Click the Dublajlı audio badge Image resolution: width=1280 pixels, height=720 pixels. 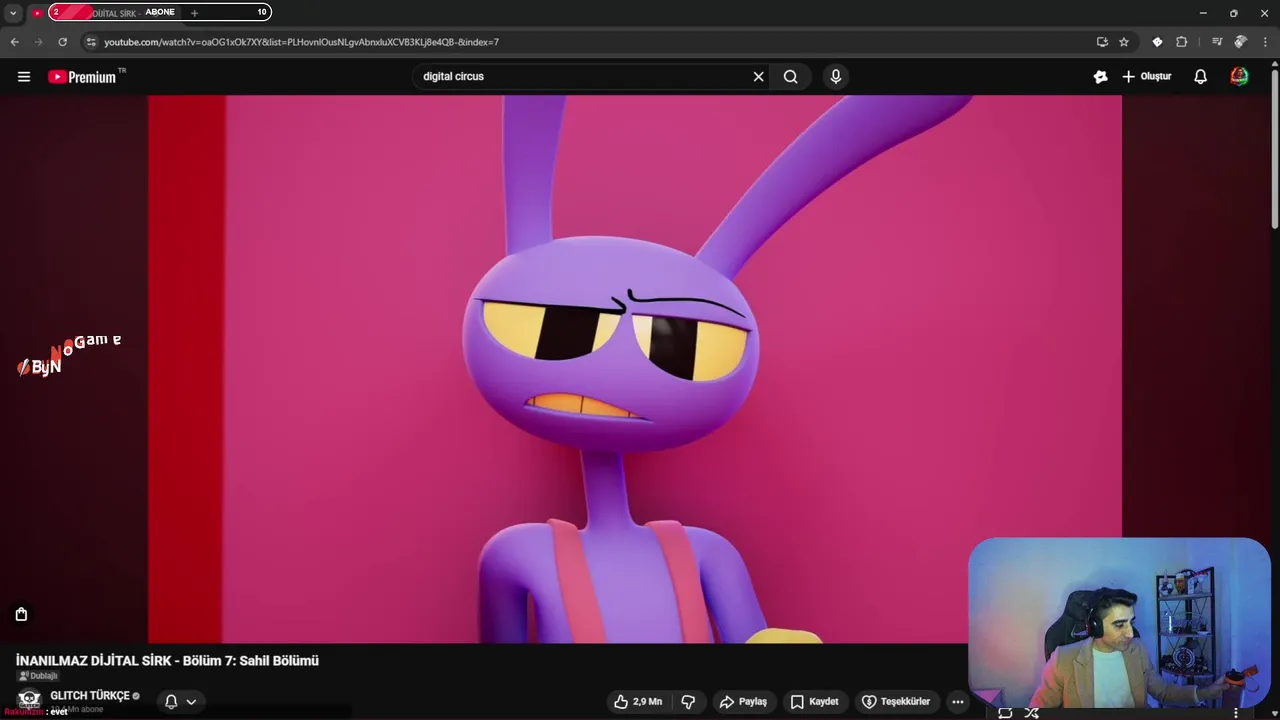[x=38, y=676]
